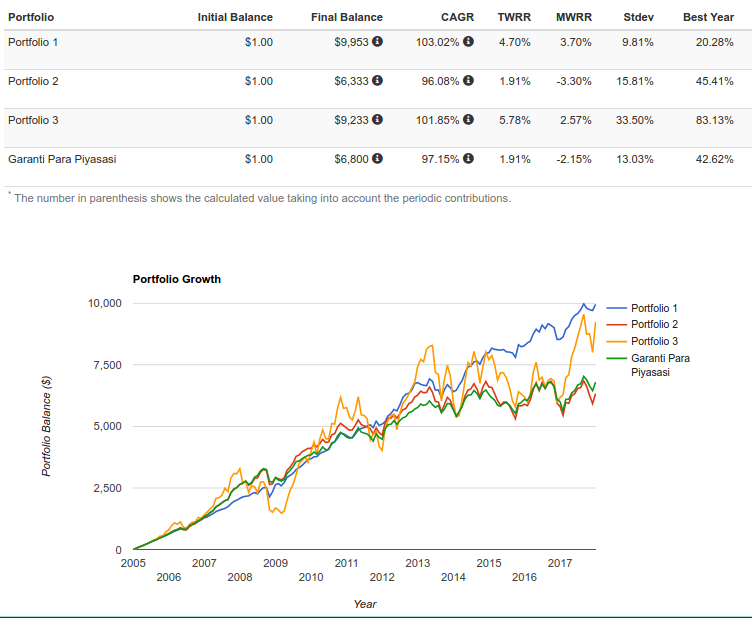
Task: Click the 33.50% Stdev value
Action: (635, 120)
